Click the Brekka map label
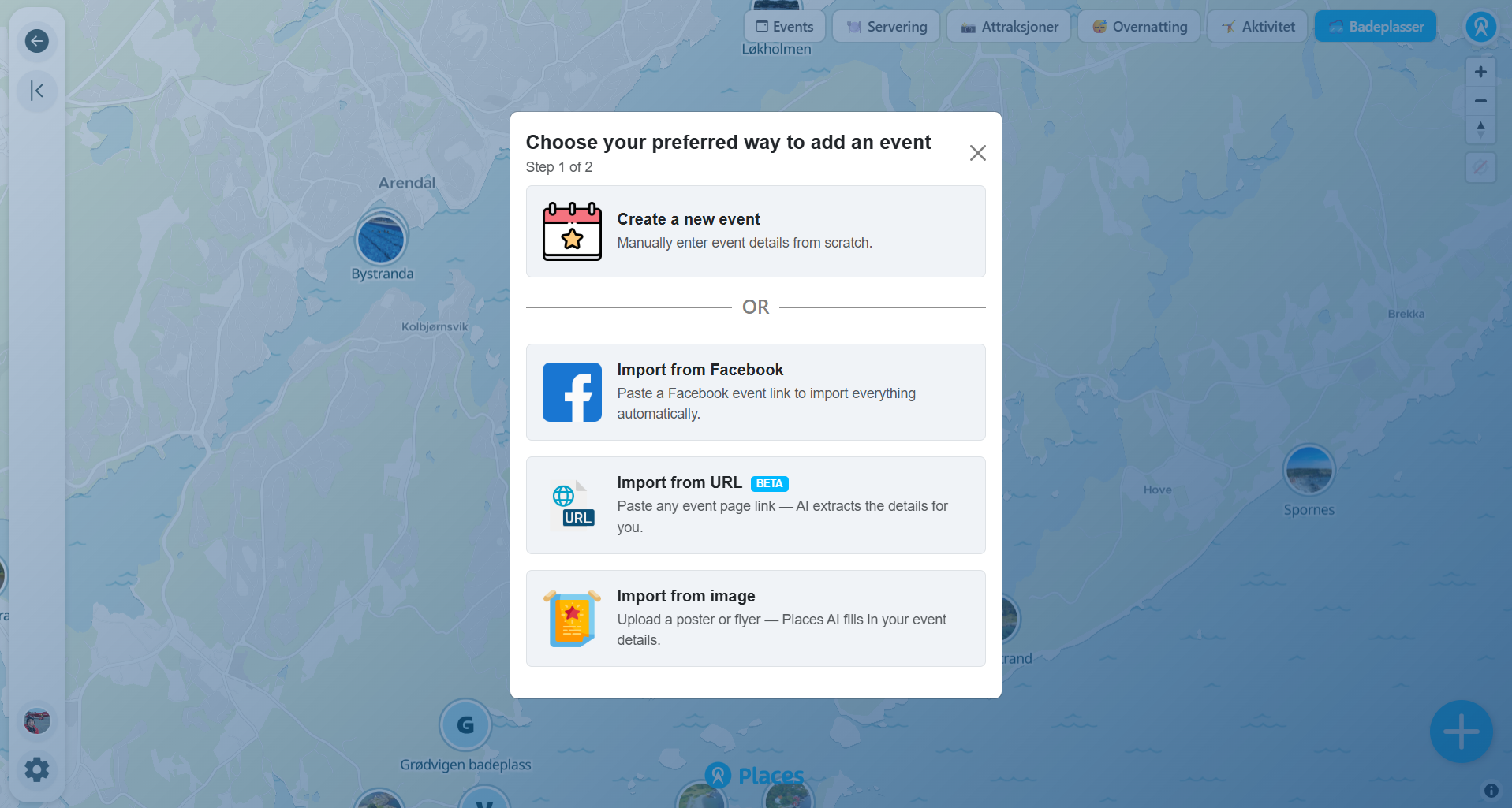 tap(1406, 314)
